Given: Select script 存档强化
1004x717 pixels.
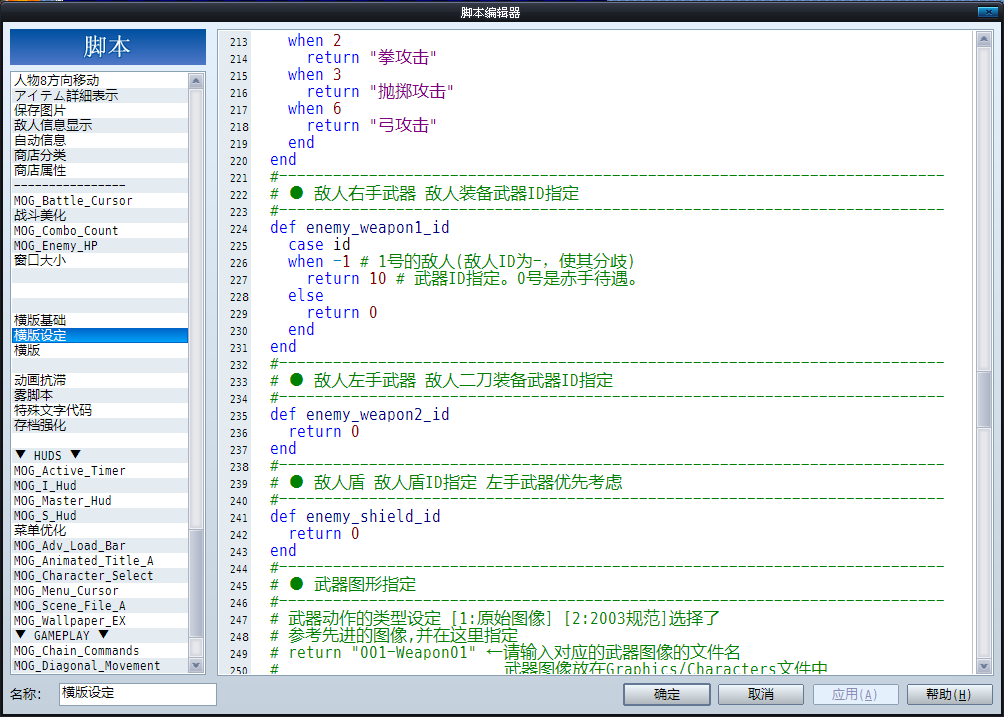Looking at the screenshot, I should pos(100,425).
